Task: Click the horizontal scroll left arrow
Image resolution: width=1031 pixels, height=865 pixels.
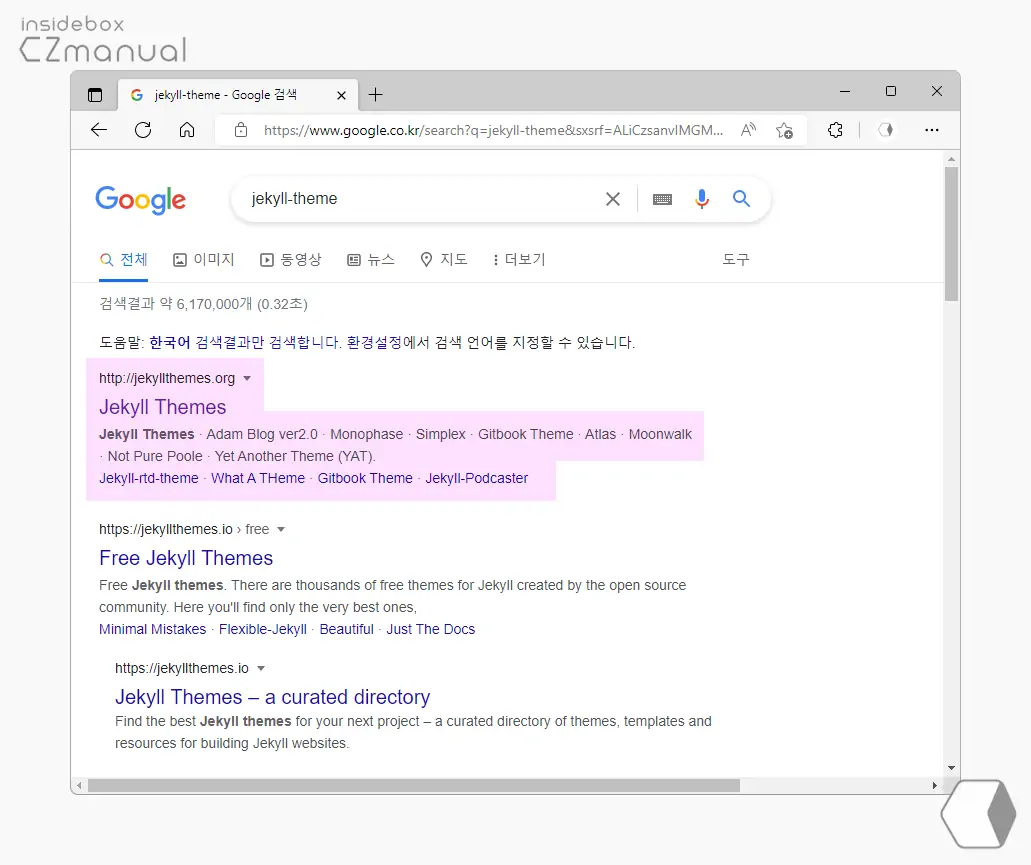Action: [x=80, y=785]
